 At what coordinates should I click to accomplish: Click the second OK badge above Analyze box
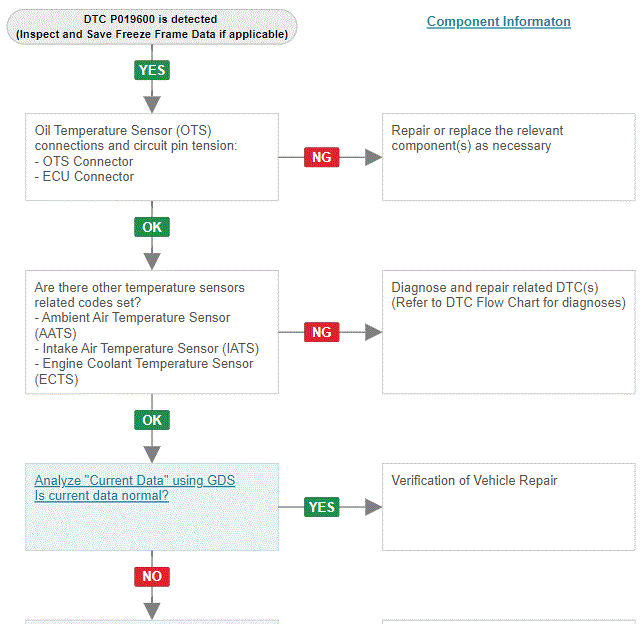pos(152,420)
